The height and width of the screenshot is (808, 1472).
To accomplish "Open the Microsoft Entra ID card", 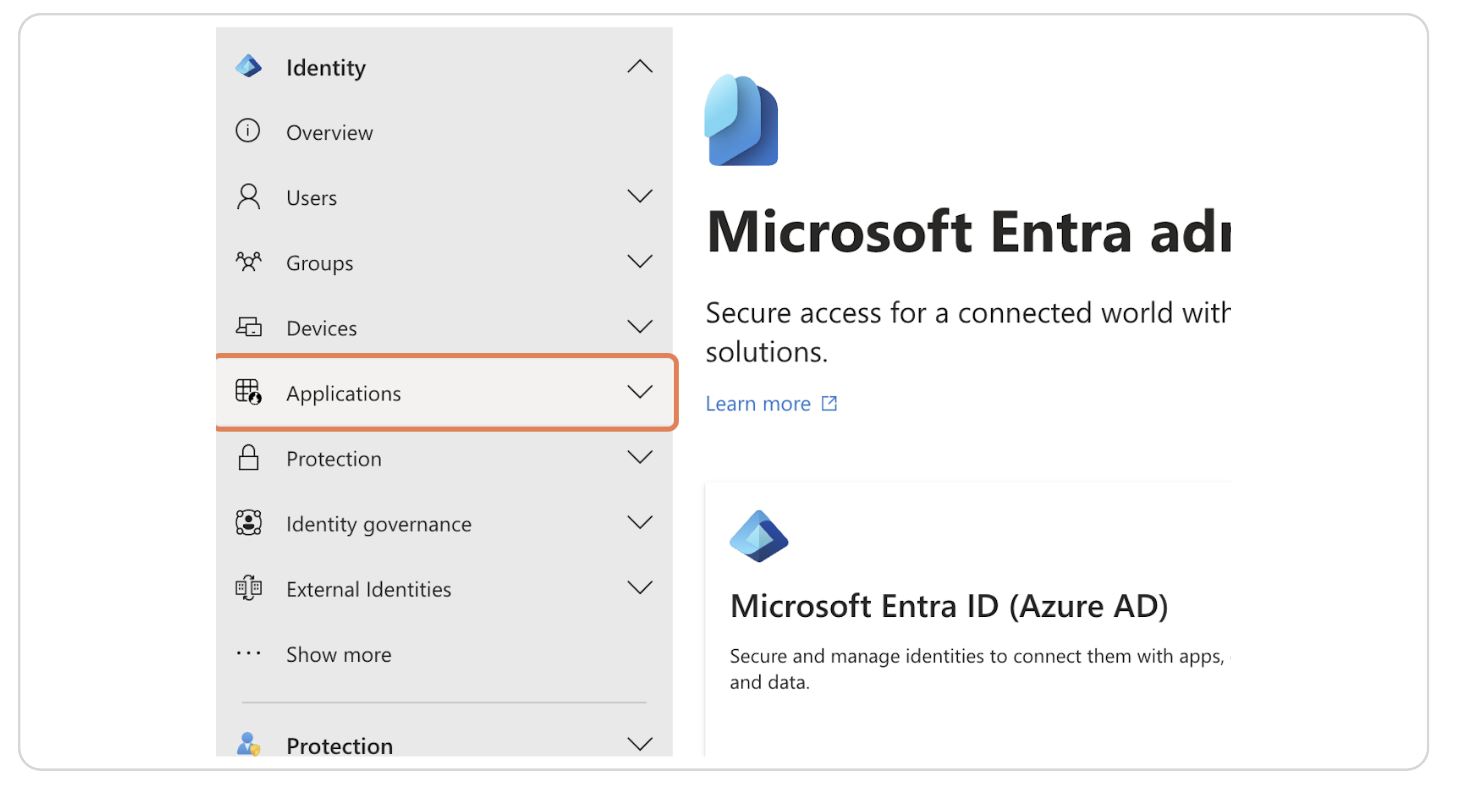I will click(x=948, y=607).
